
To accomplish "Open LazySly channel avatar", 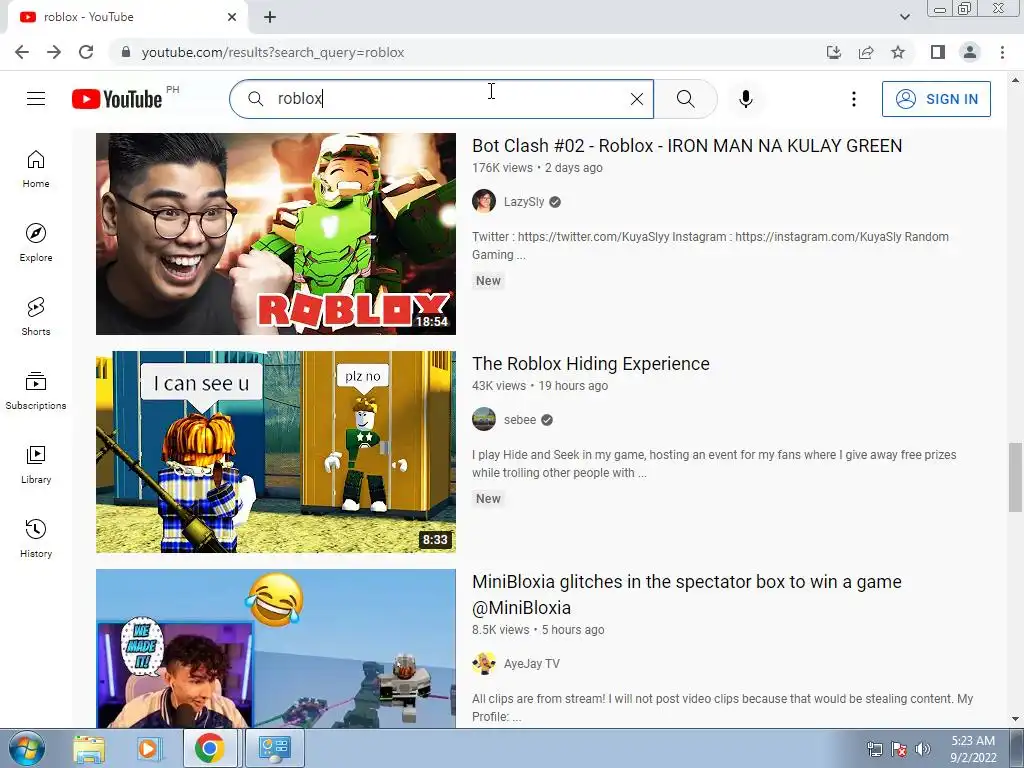I will pos(484,201).
